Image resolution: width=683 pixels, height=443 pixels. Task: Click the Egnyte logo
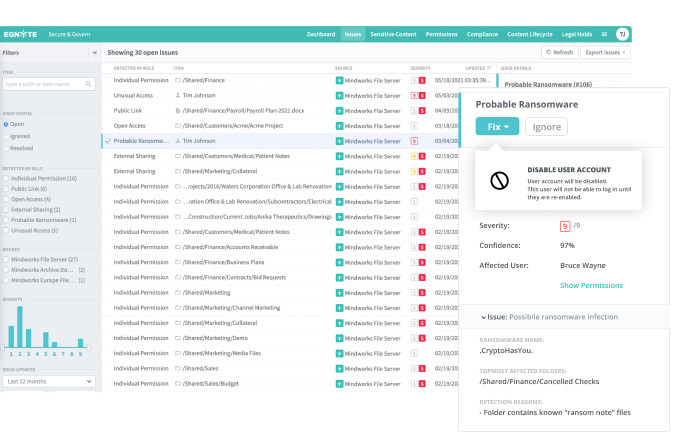20,33
